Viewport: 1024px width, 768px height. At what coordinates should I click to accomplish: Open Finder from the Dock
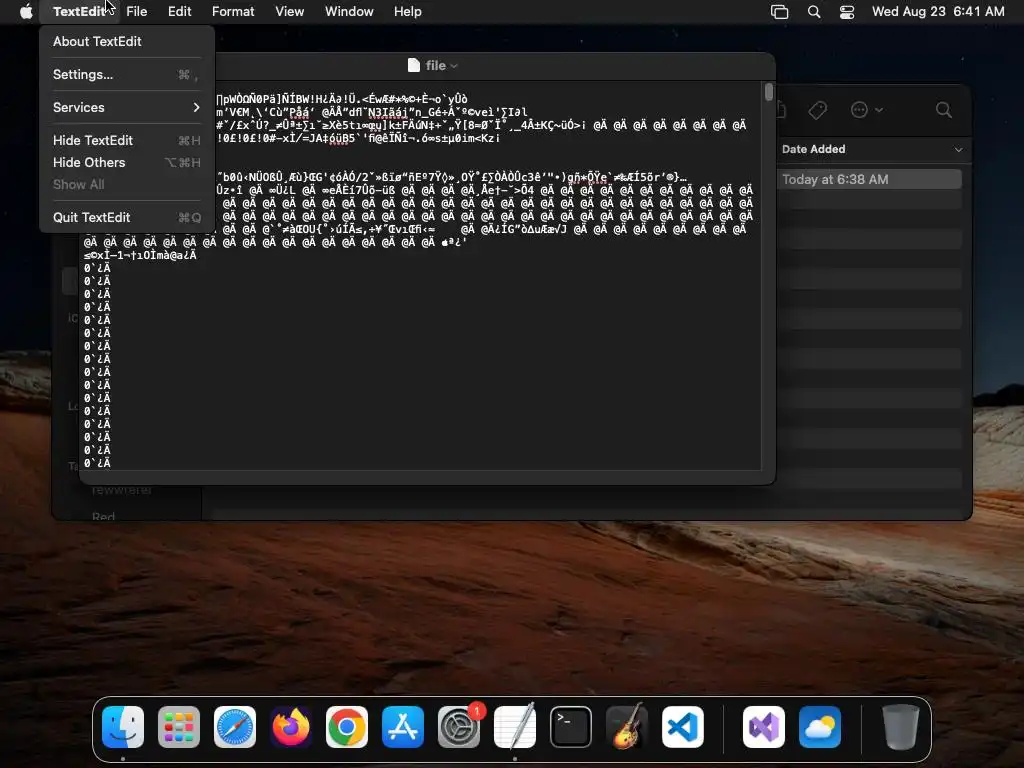[x=123, y=727]
